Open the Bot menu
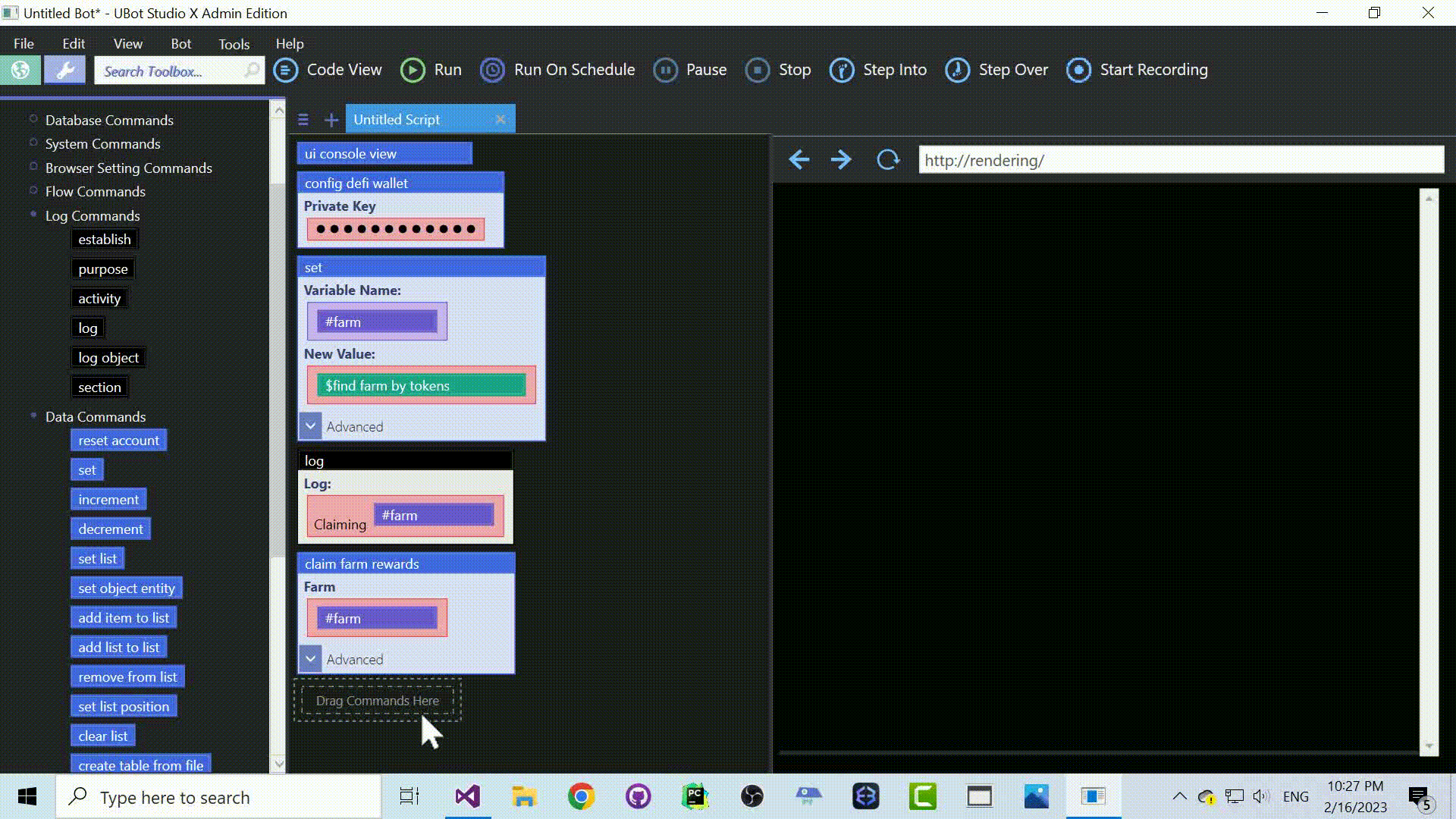The height and width of the screenshot is (819, 1456). [x=181, y=43]
